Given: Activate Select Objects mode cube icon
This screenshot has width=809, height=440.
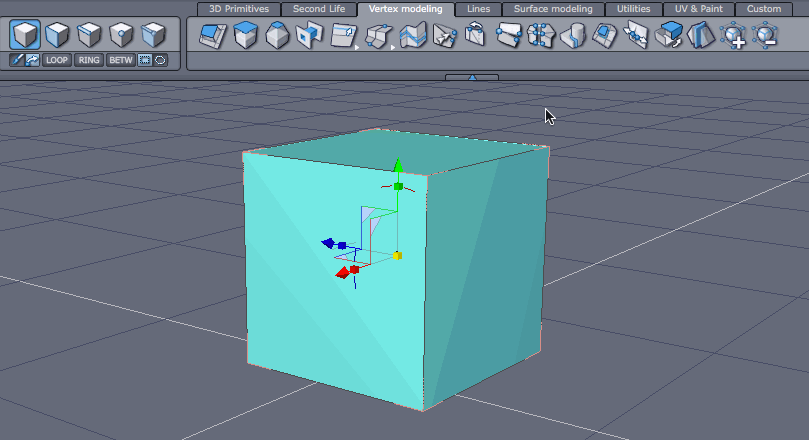Looking at the screenshot, I should [x=24, y=35].
